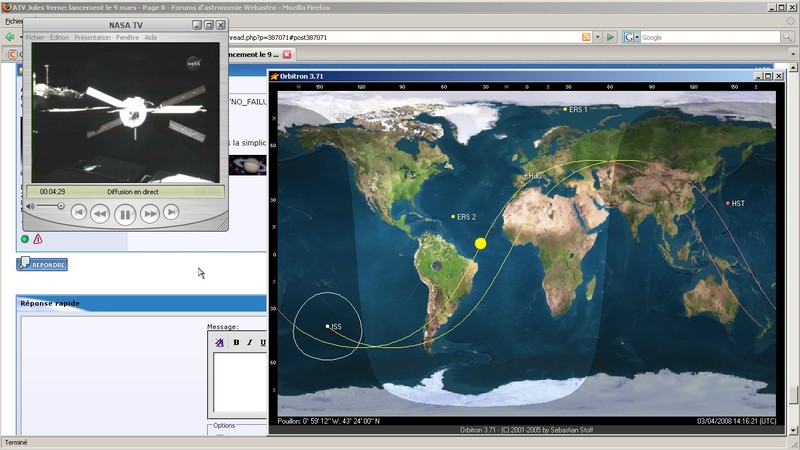Screen dimensions: 800x450
Task: Click the Diffusion en direct status bar
Action: tap(126, 192)
